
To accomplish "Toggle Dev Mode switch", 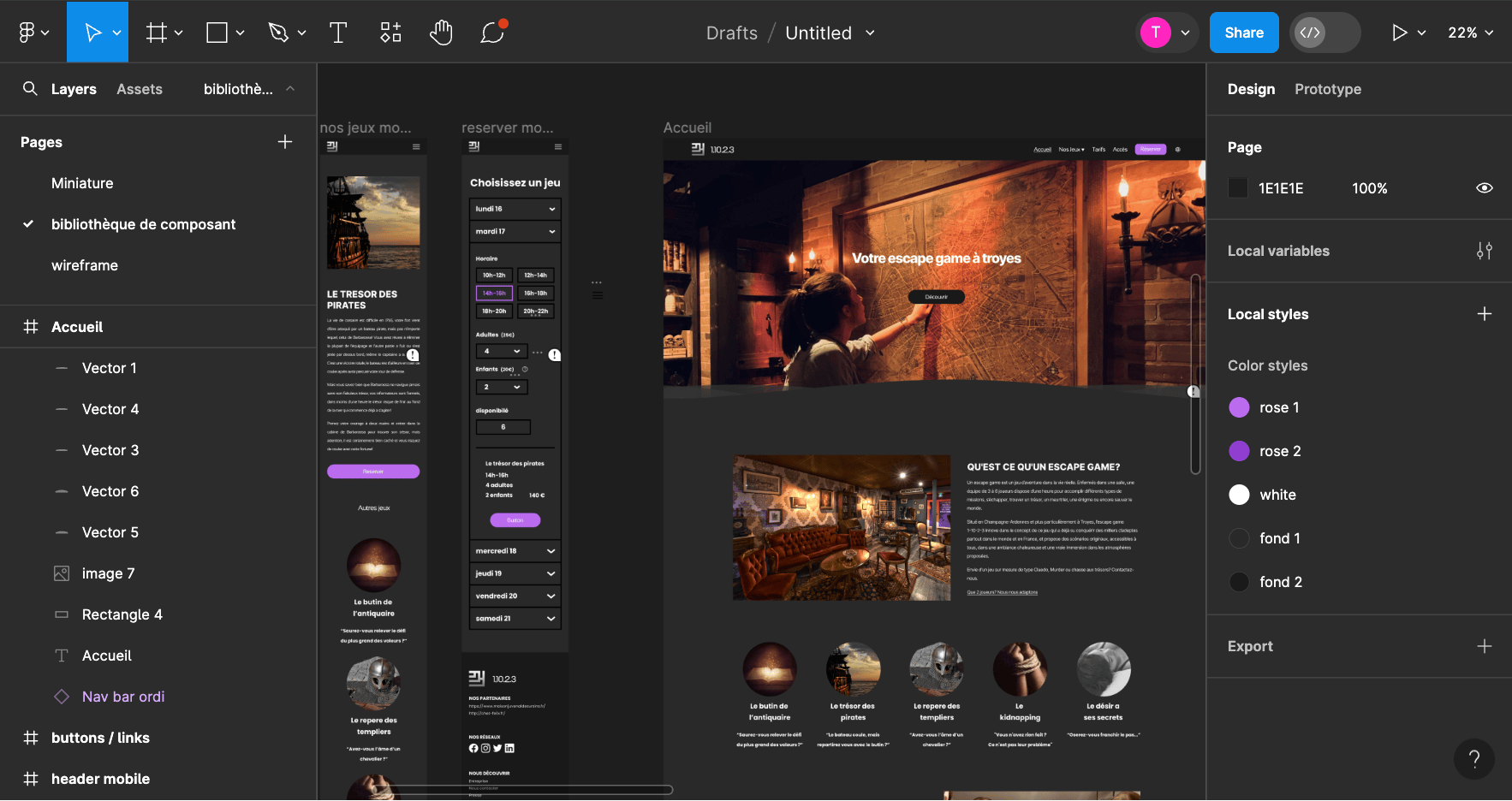I will (x=1324, y=33).
